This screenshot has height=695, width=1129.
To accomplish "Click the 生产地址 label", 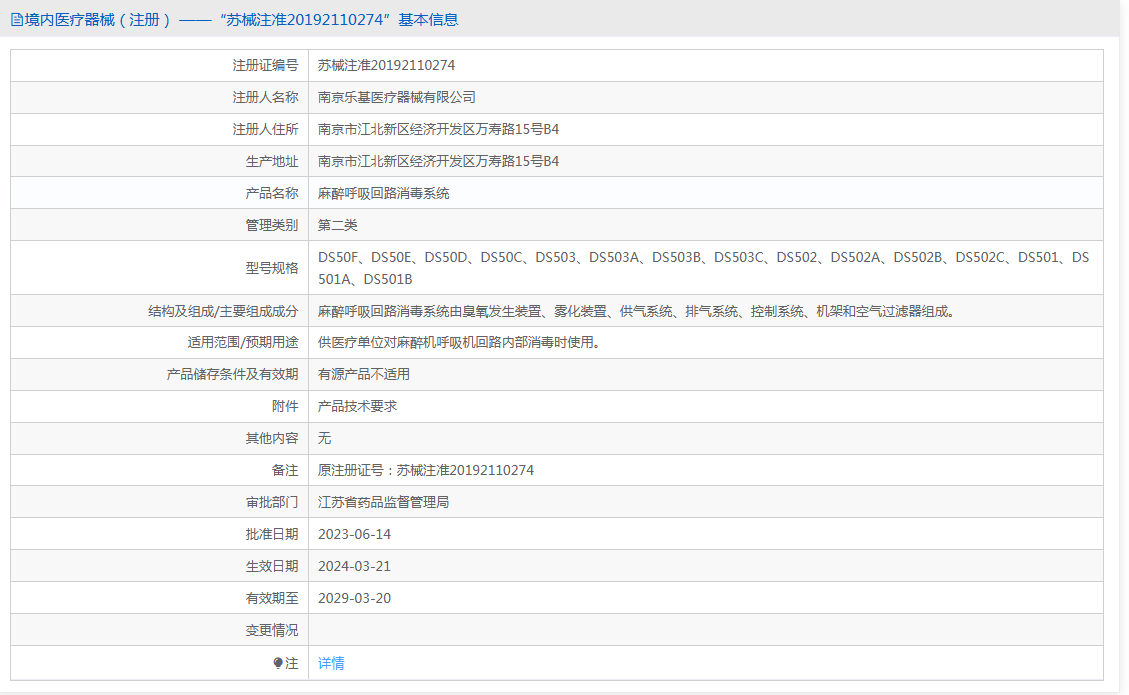I will [x=271, y=161].
